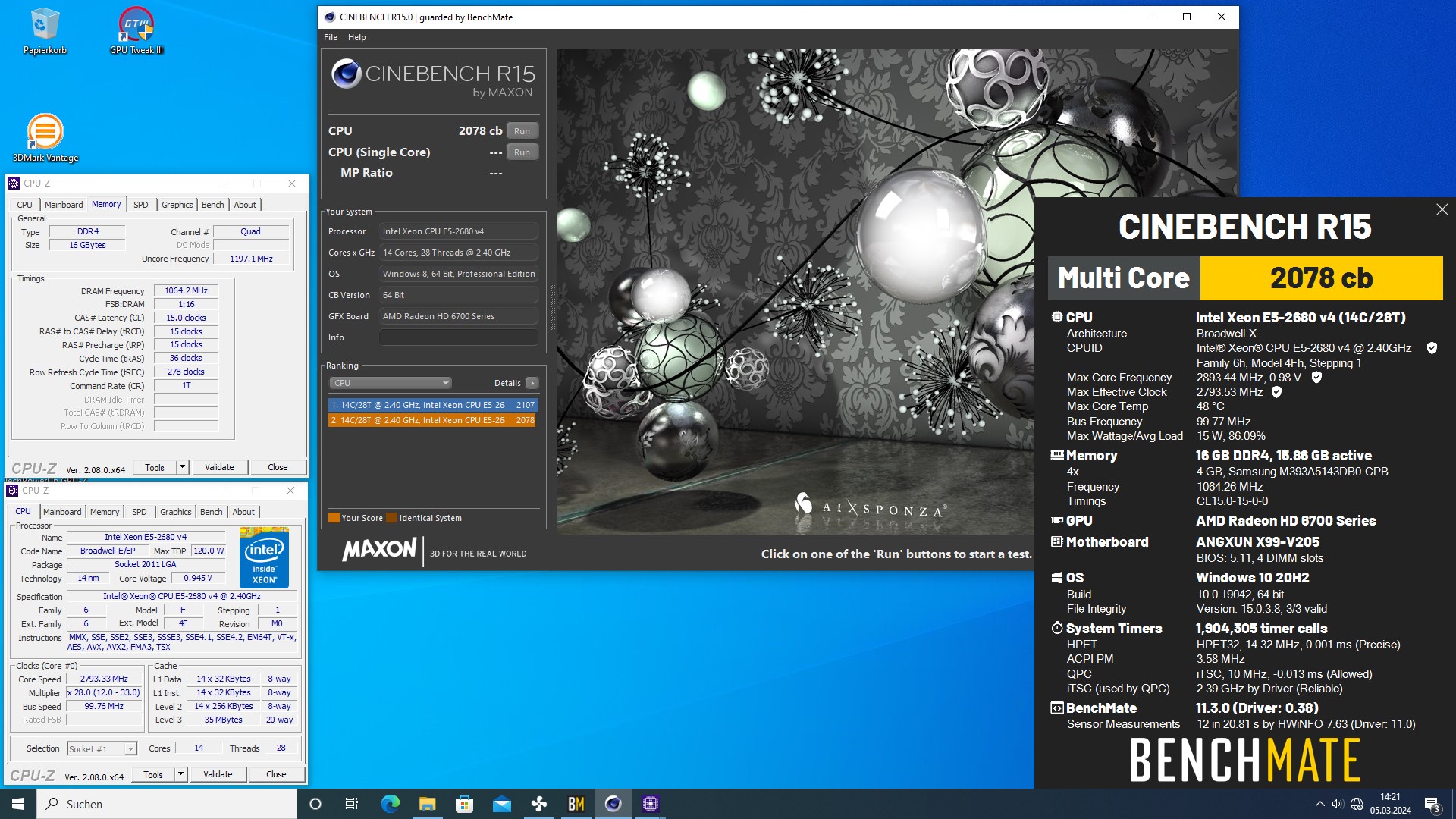
Task: Click Core Speed value 2793.33 MHz
Action: [x=104, y=679]
